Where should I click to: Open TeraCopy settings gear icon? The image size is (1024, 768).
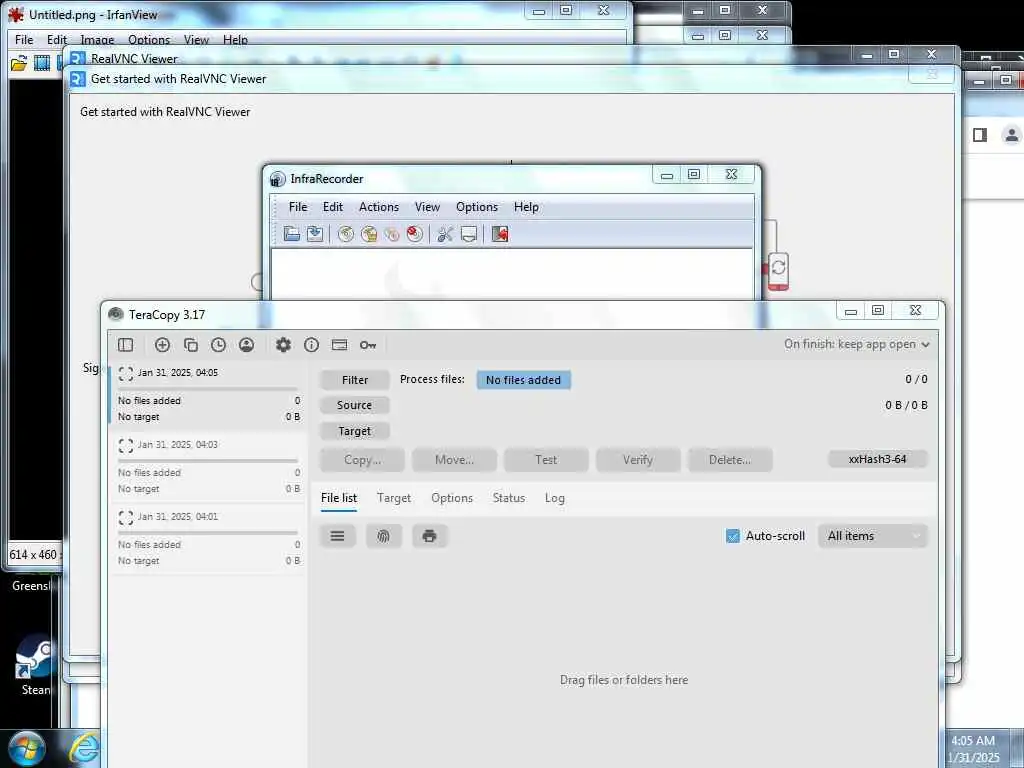coord(283,345)
